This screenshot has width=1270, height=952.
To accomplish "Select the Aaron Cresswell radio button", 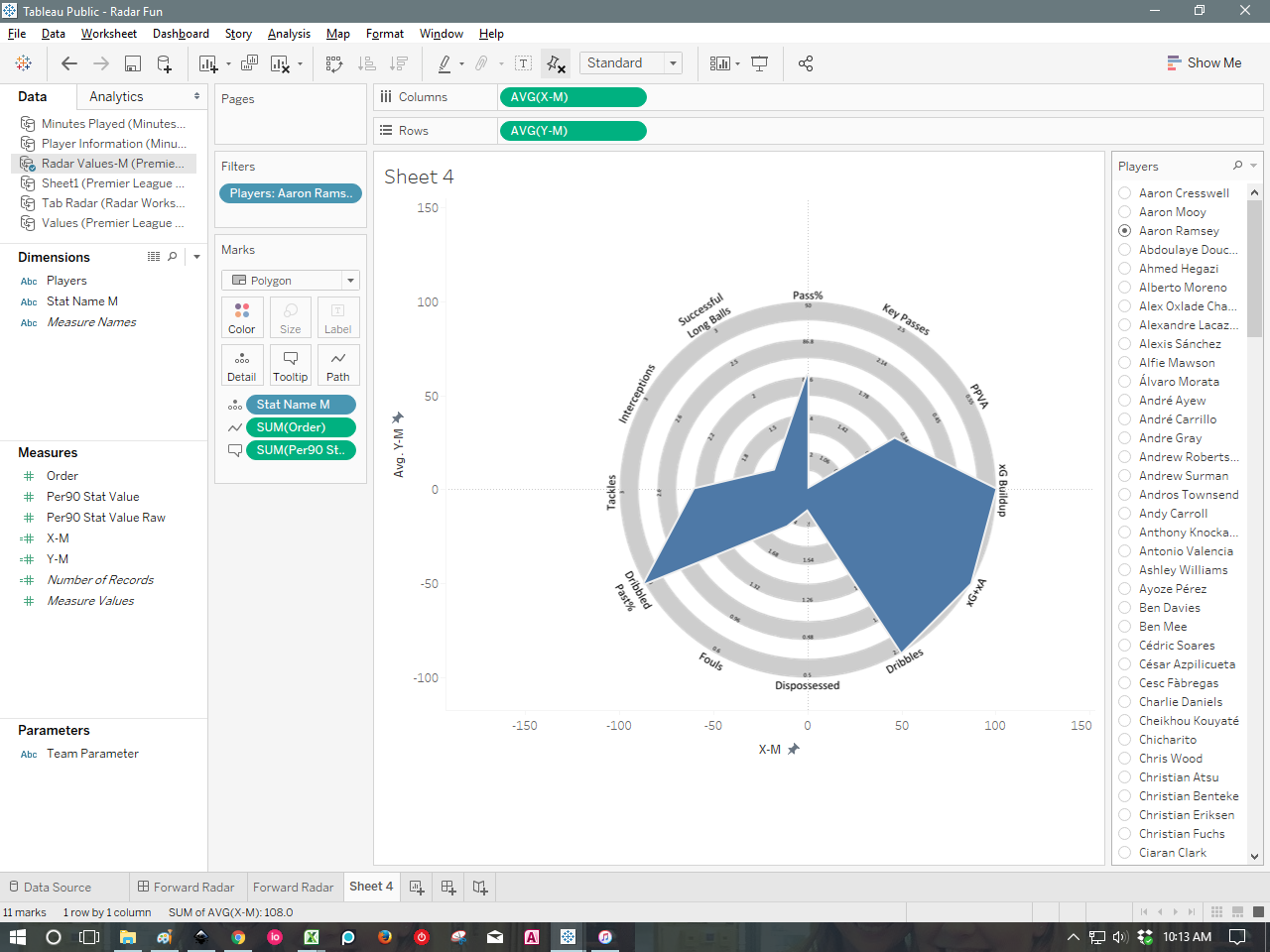I will pyautogui.click(x=1123, y=192).
